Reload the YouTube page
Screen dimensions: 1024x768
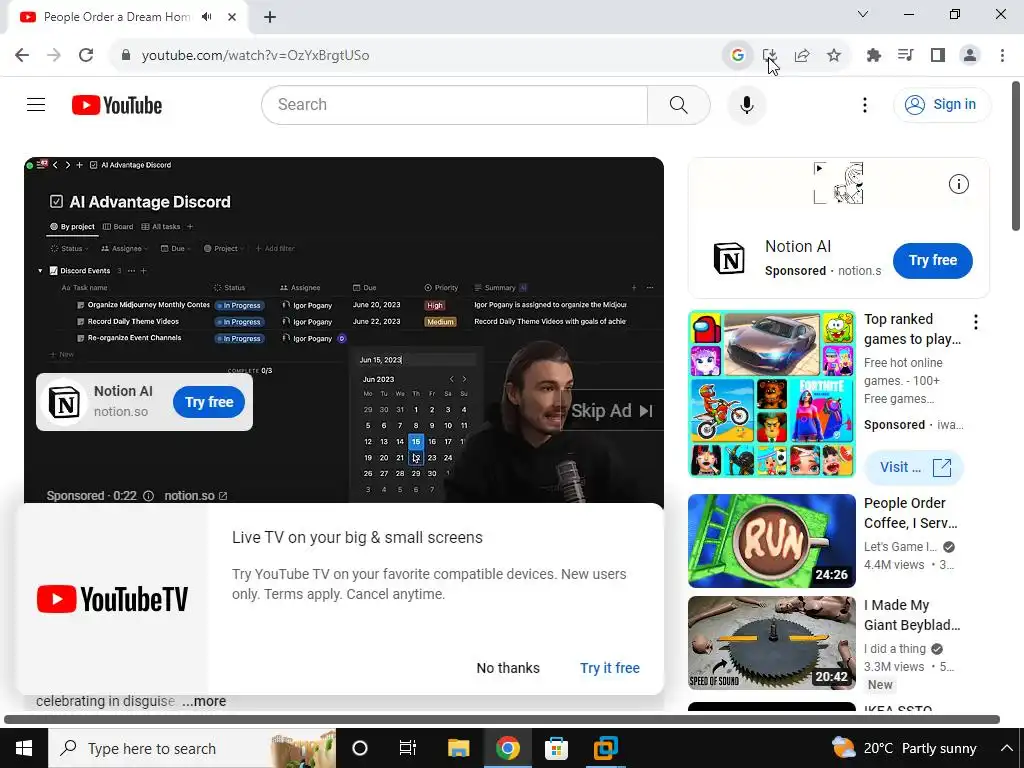(x=86, y=56)
